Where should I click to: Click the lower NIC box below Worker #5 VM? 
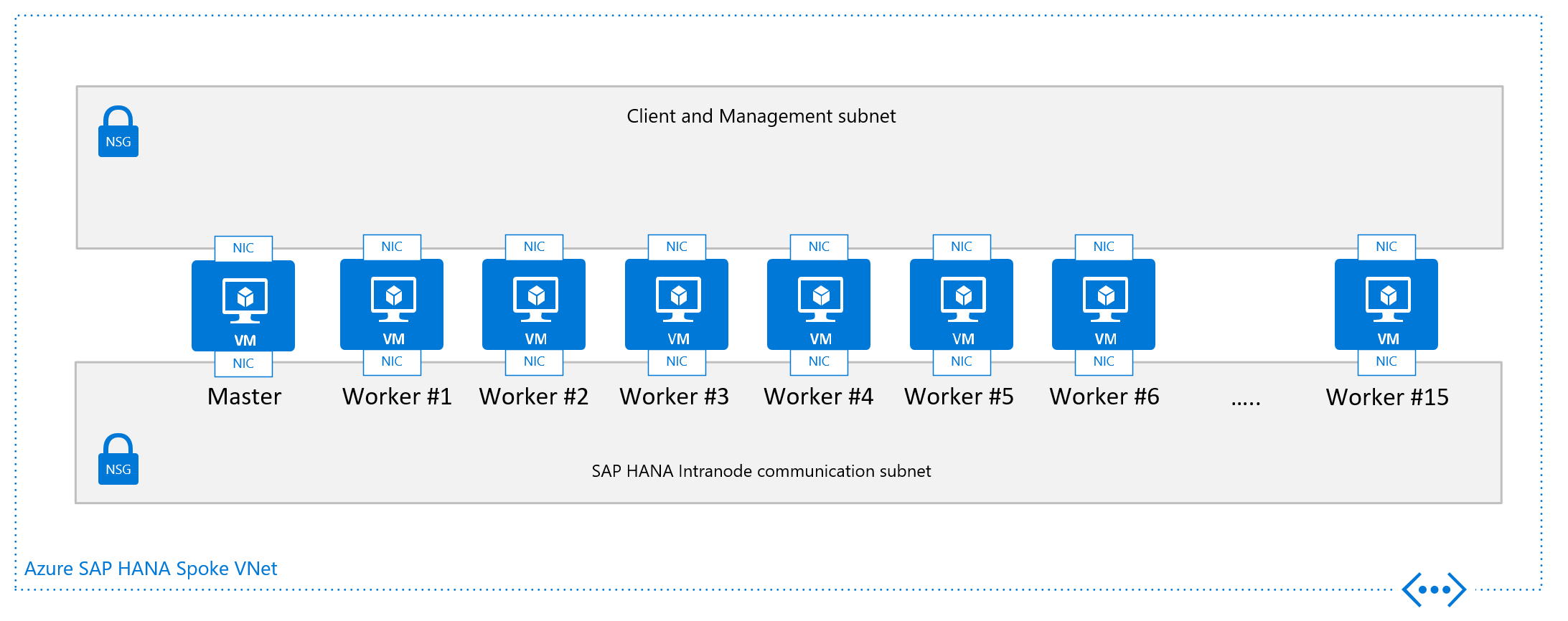(962, 362)
